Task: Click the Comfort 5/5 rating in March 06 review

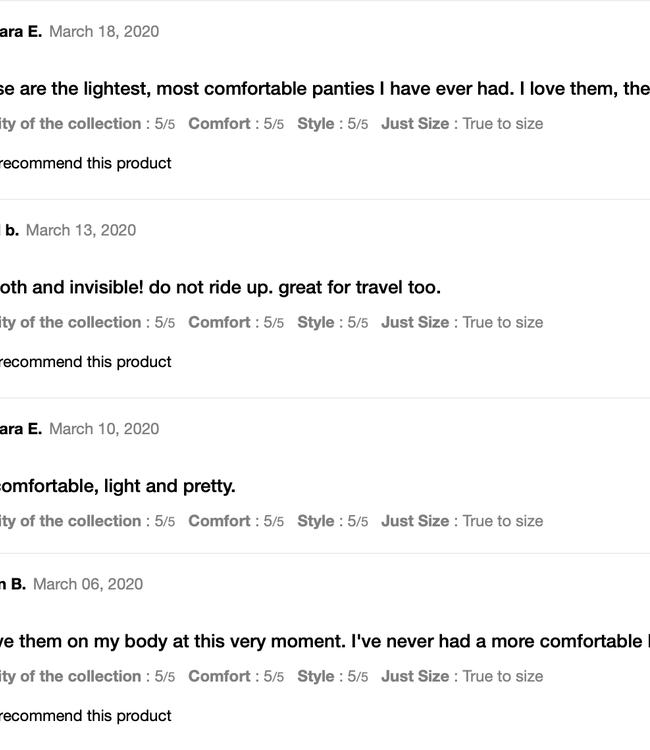Action: 236,676
